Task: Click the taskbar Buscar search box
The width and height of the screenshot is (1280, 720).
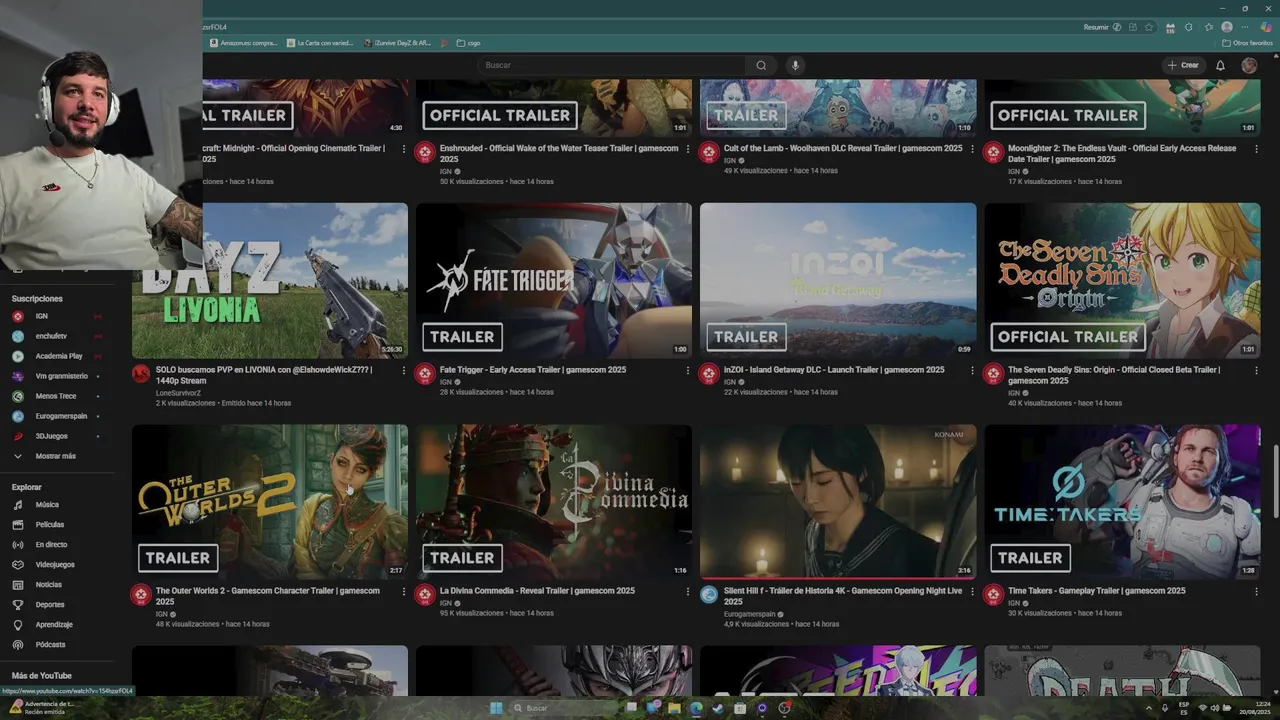Action: pyautogui.click(x=563, y=708)
